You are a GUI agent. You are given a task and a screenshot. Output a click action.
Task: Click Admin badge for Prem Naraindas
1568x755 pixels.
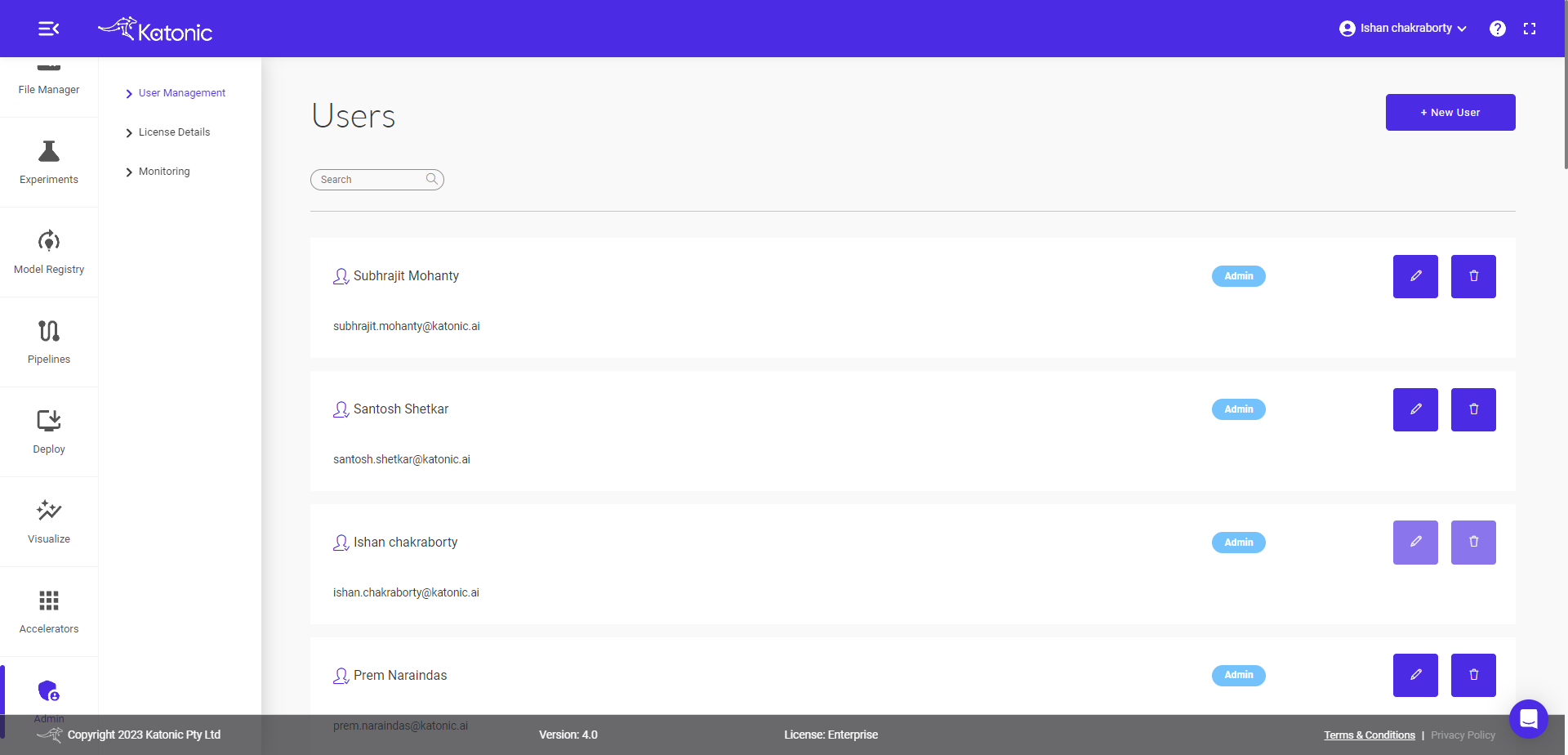tap(1238, 675)
